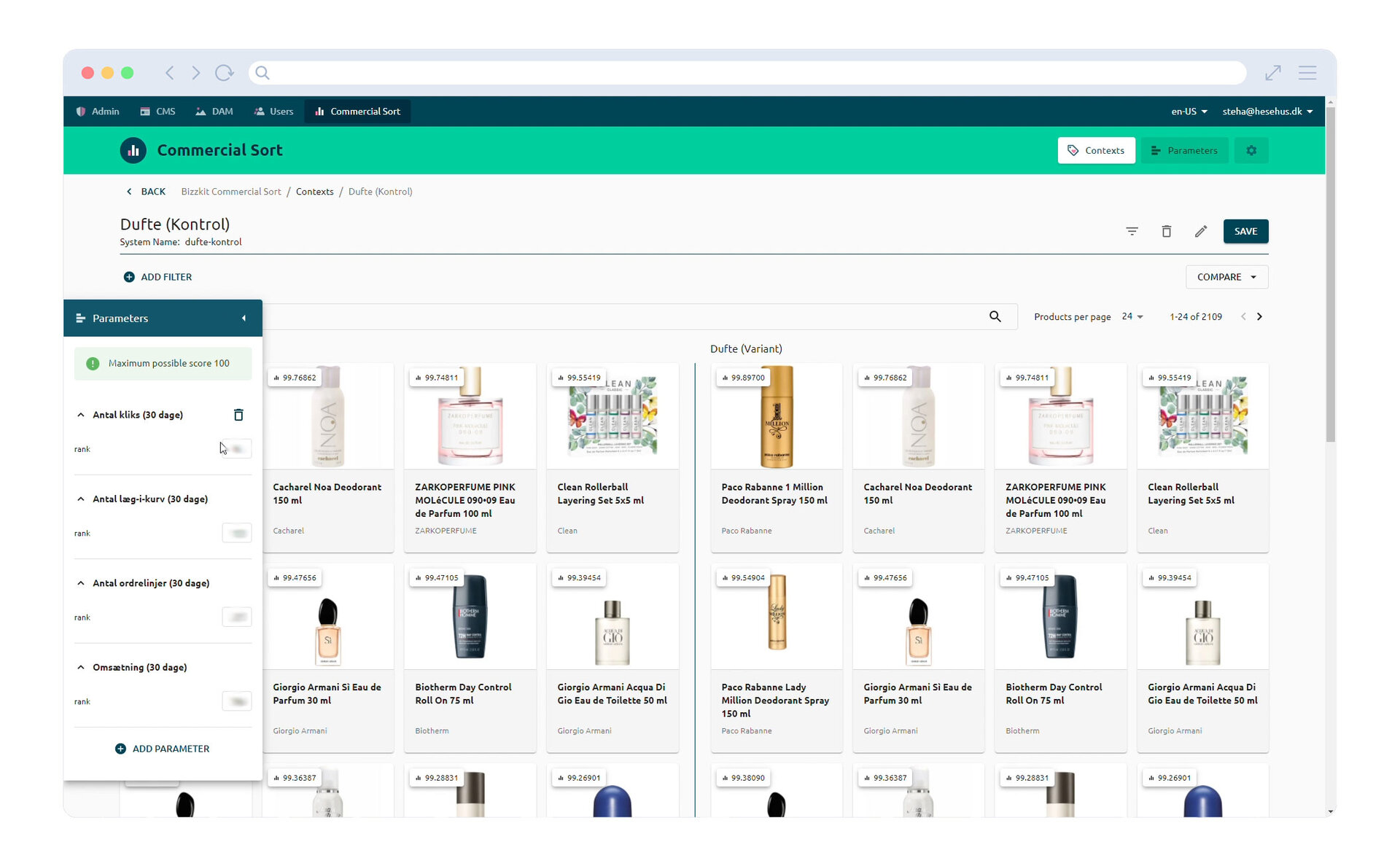The image size is (1400, 866).
Task: Open the CMS menu item
Action: click(x=158, y=112)
